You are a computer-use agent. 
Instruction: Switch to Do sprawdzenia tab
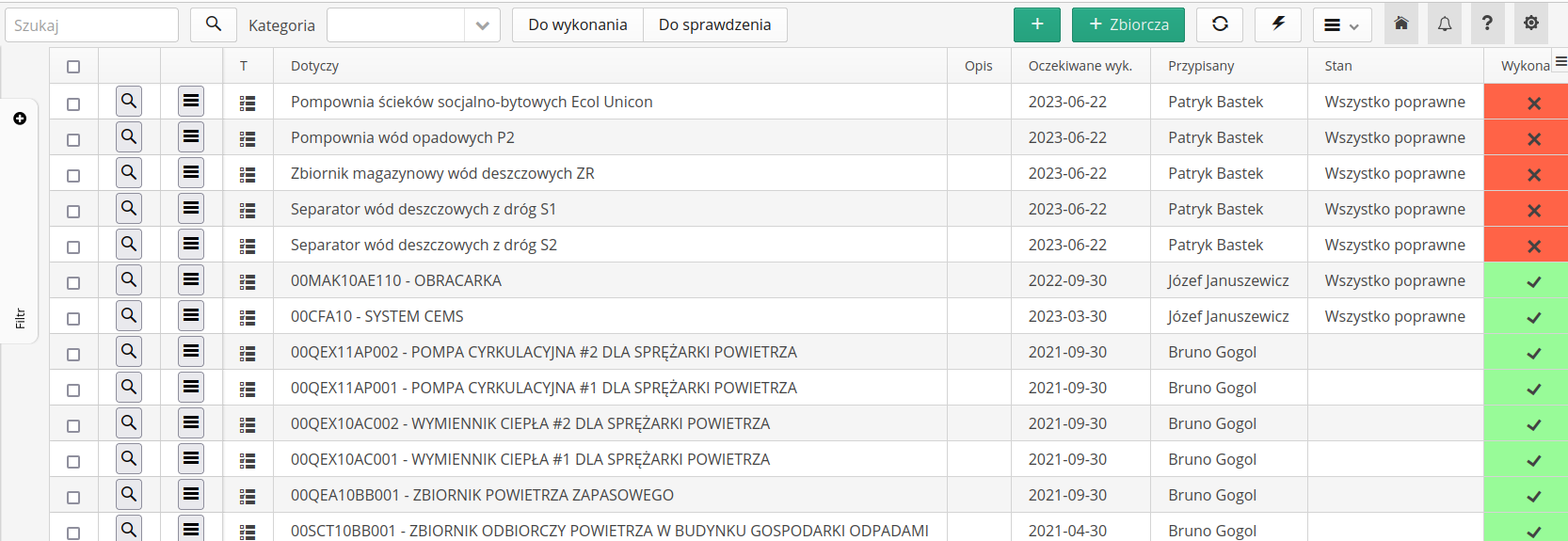pos(714,25)
